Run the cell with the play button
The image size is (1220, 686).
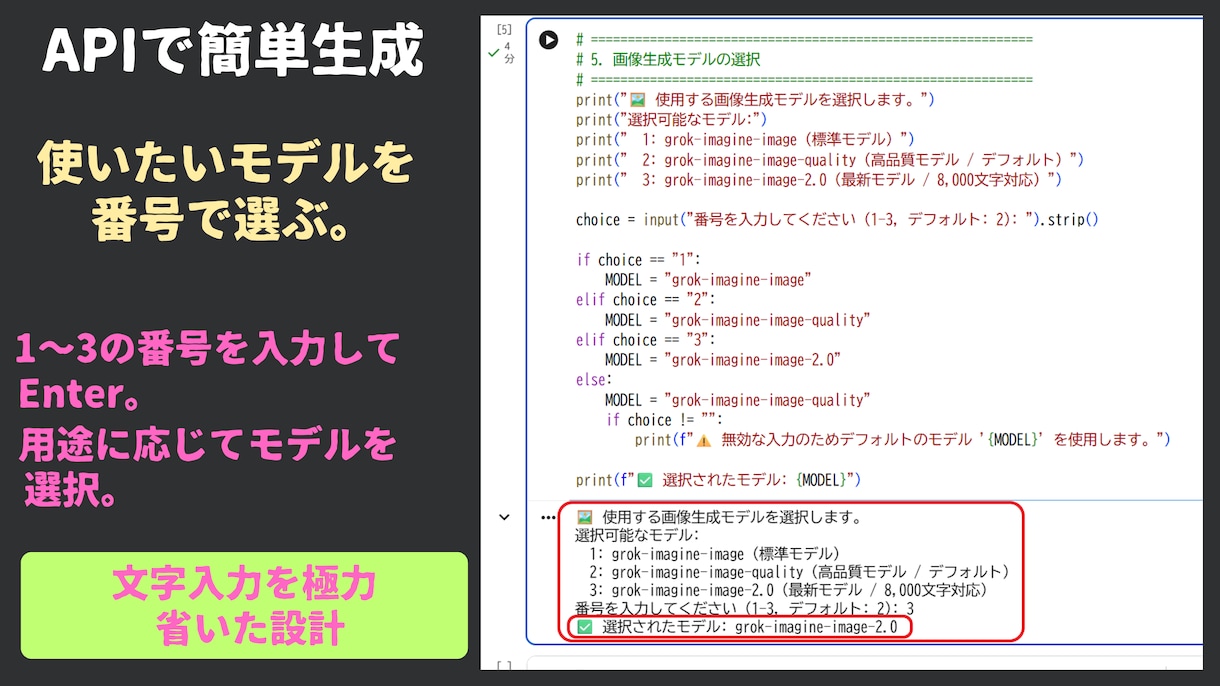pos(548,40)
